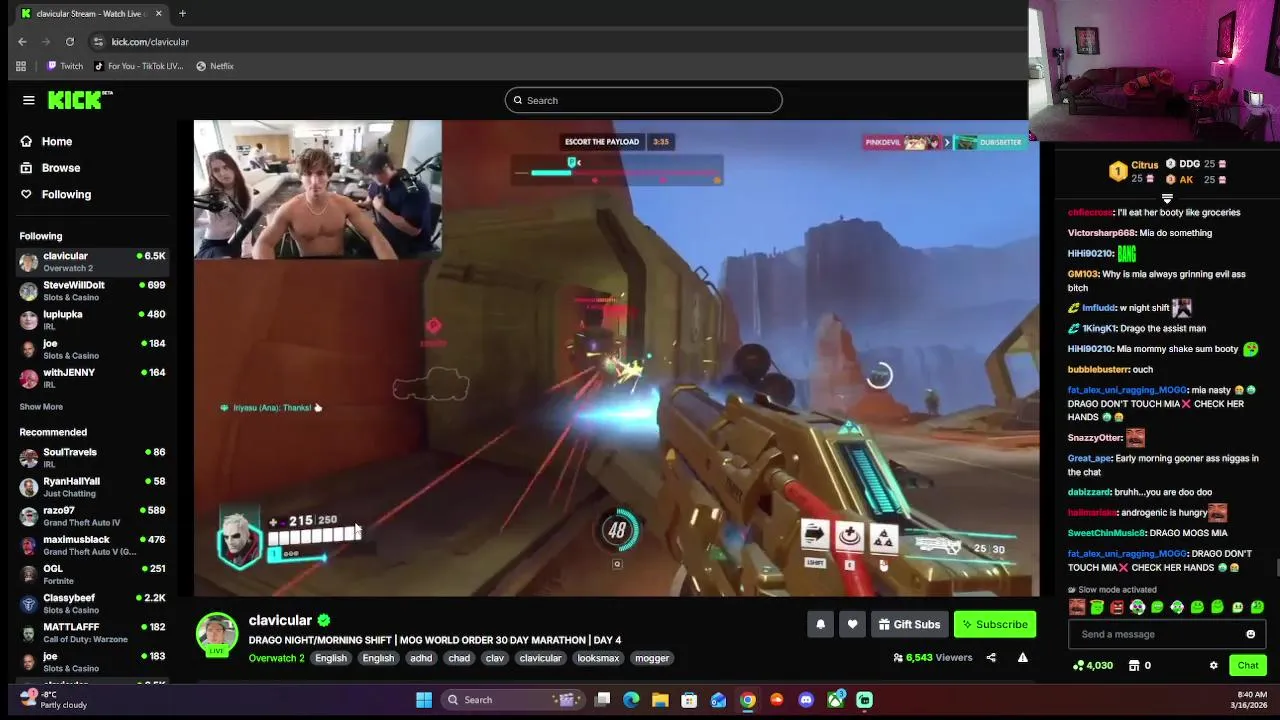This screenshot has width=1280, height=720.
Task: Select the mogger tag
Action: 652,658
